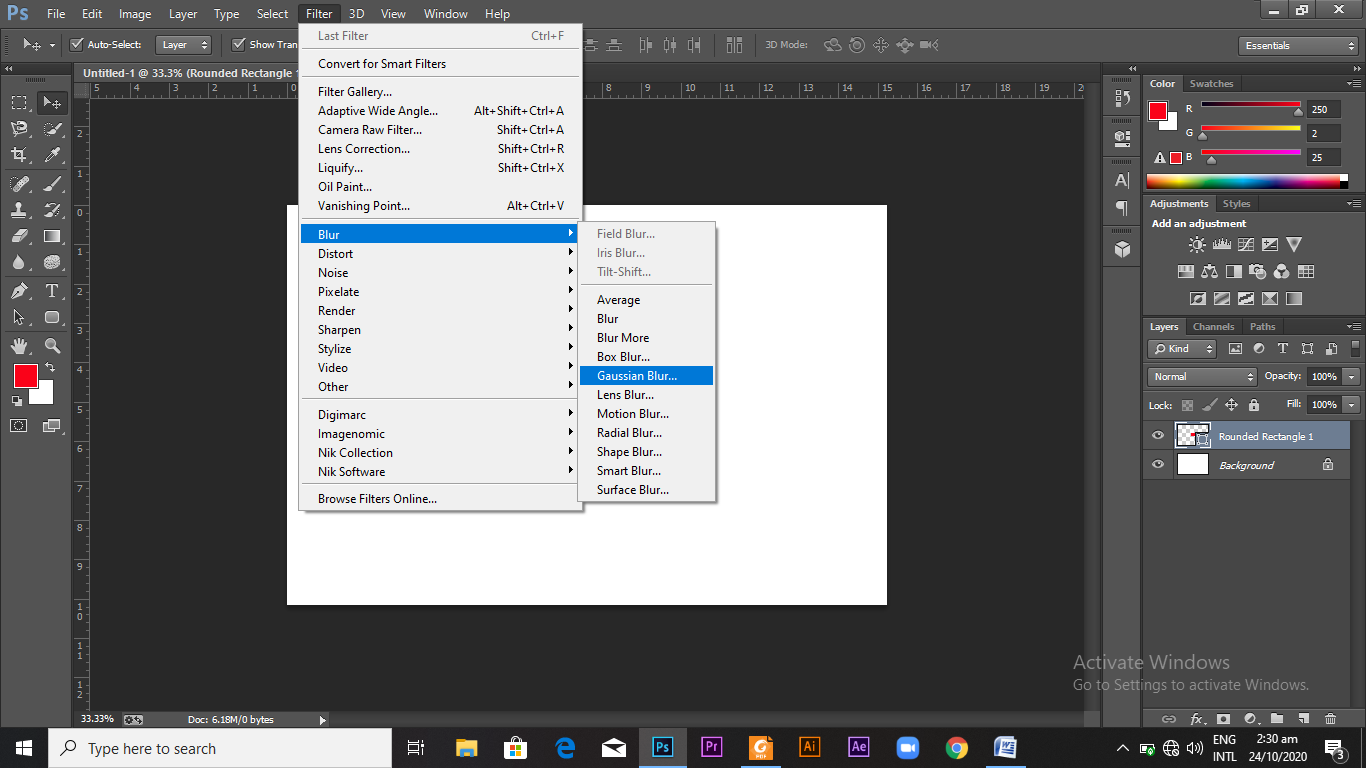Select the Crop tool

click(19, 155)
